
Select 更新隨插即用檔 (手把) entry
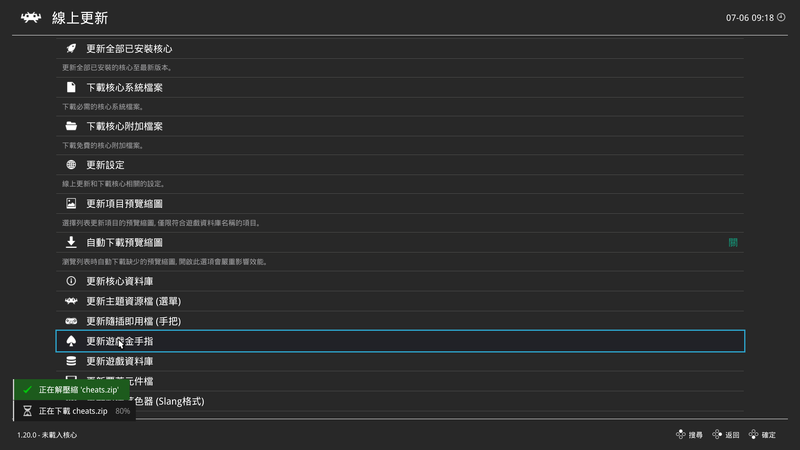tap(400, 321)
